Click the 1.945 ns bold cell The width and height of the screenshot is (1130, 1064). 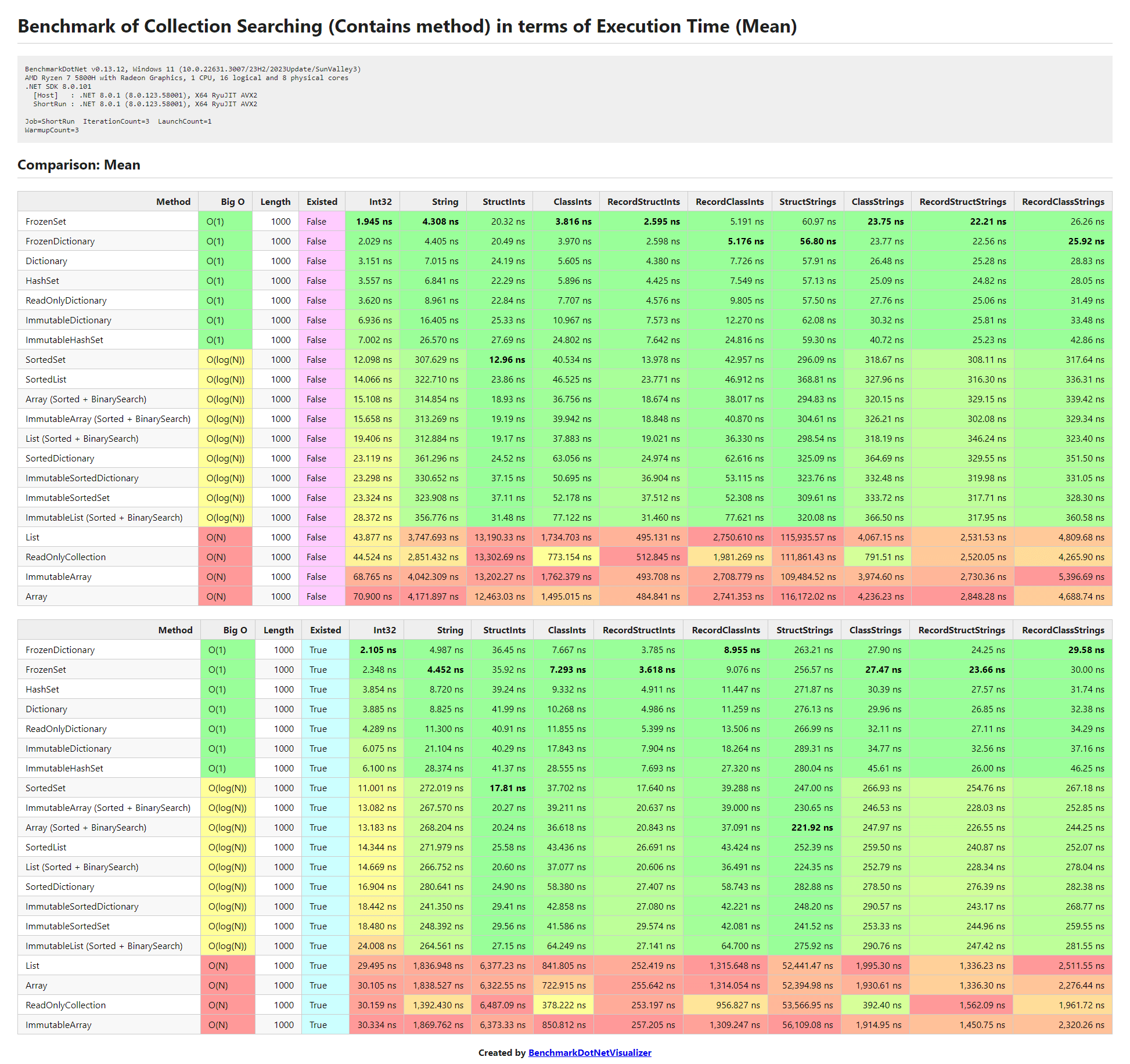(374, 221)
